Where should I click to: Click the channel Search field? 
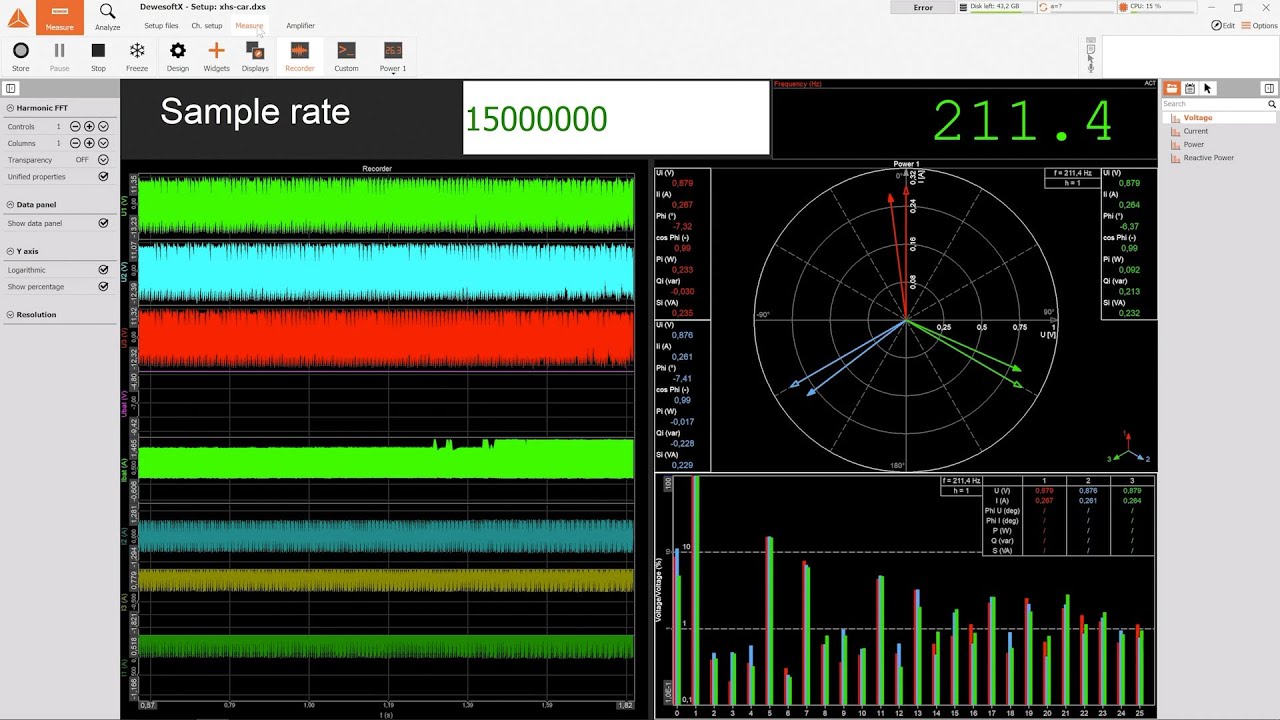tap(1213, 104)
